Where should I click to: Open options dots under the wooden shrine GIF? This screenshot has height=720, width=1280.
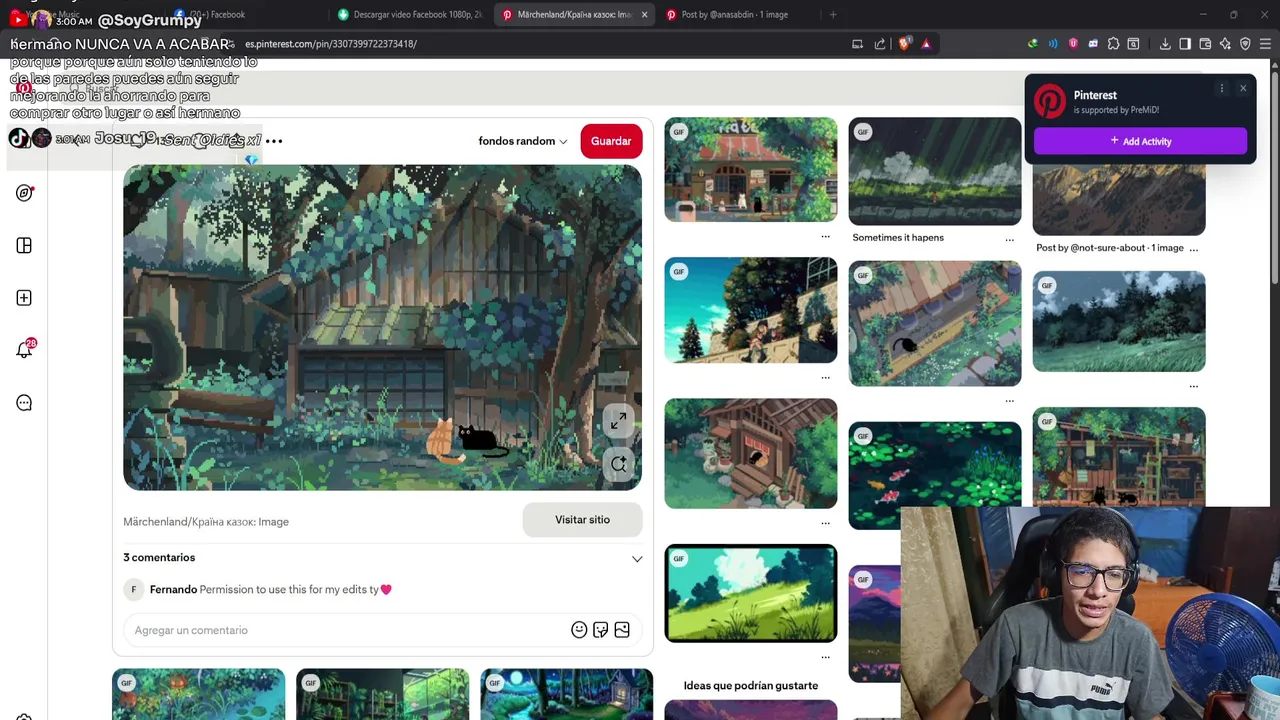[825, 523]
